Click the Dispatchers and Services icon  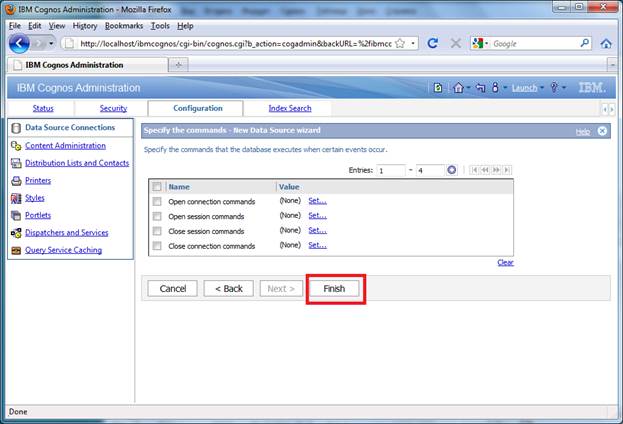point(16,233)
